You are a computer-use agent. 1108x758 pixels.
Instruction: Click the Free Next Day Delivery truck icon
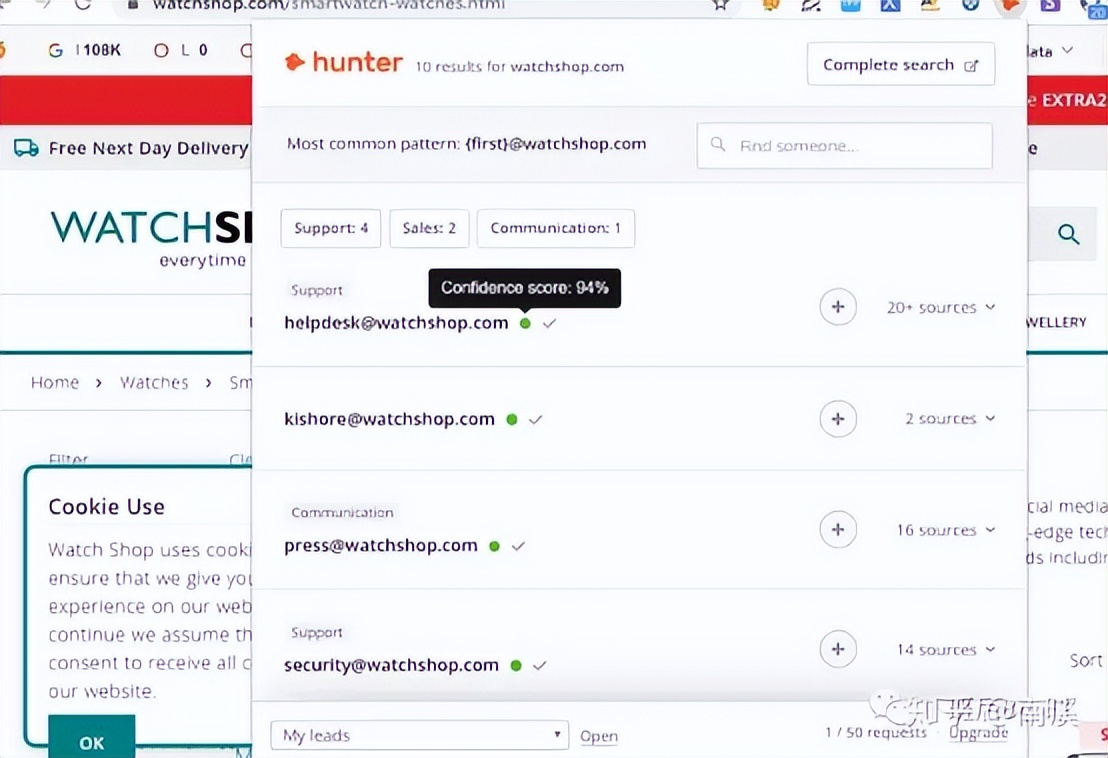pyautogui.click(x=26, y=148)
